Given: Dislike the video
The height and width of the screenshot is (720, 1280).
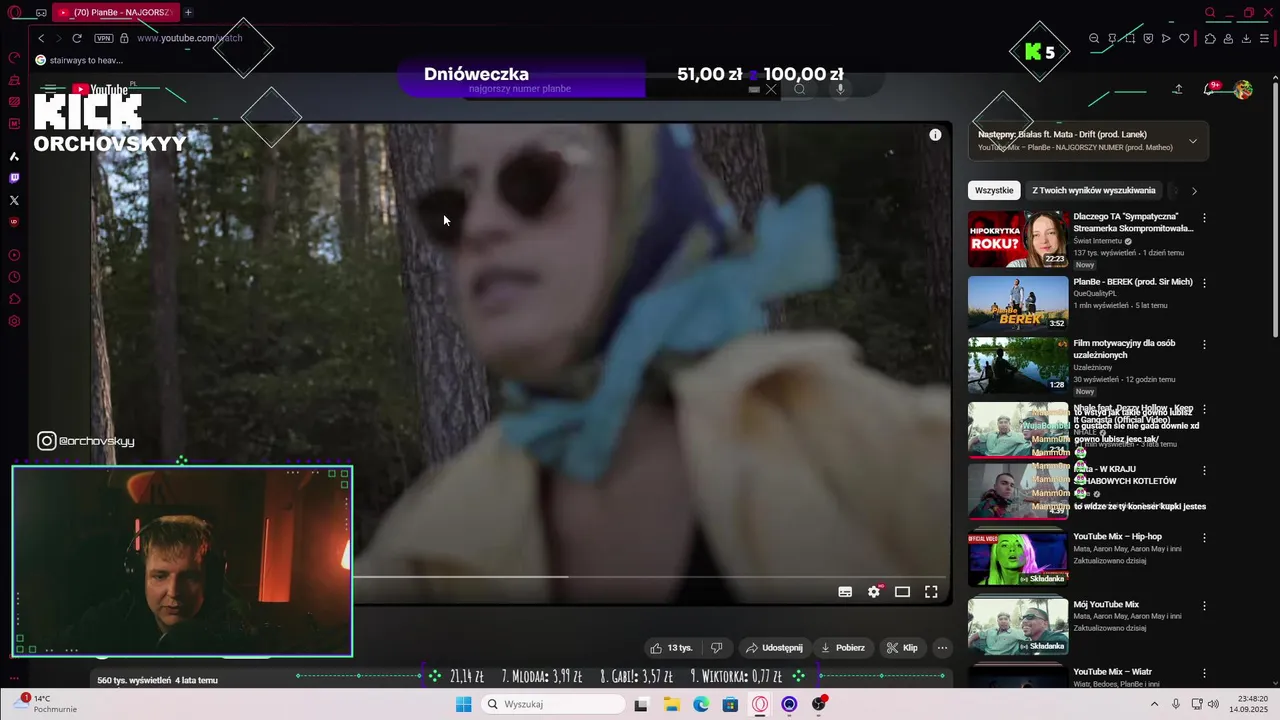Looking at the screenshot, I should (x=716, y=648).
